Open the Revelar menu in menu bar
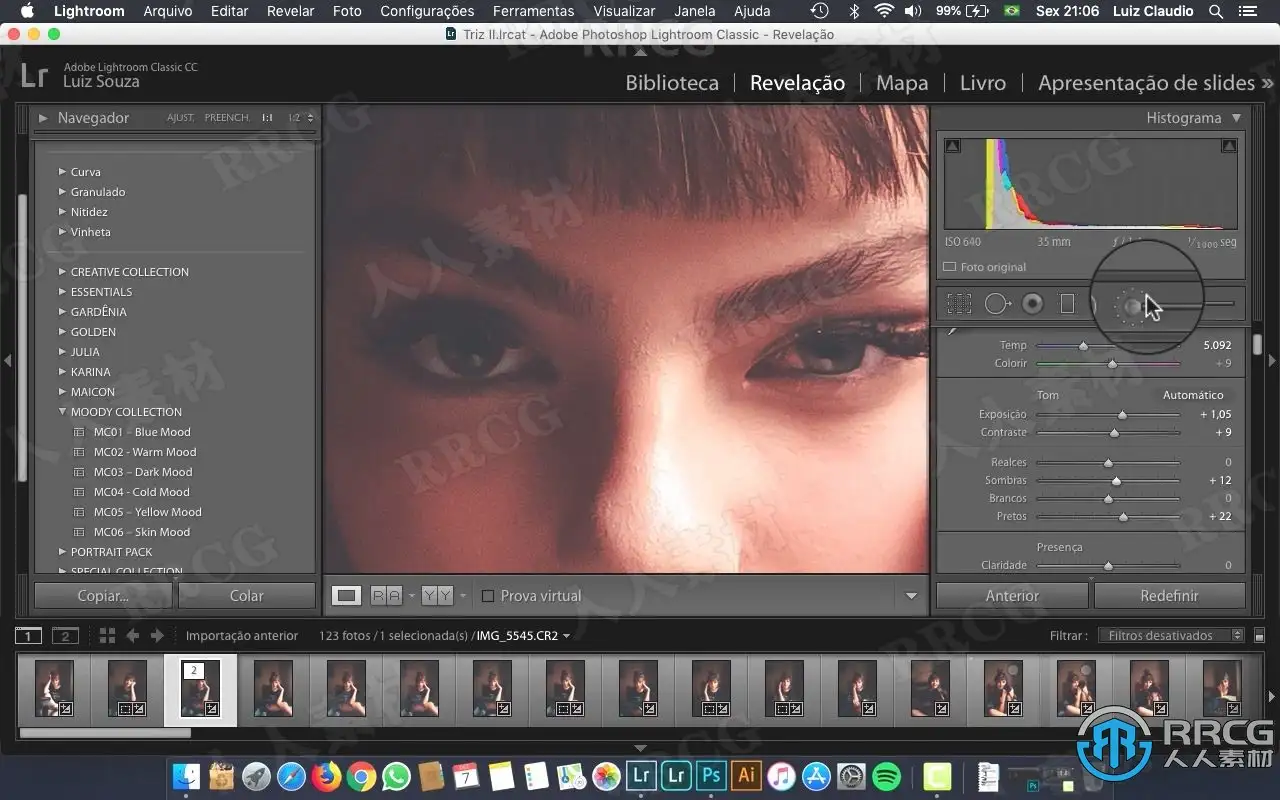The image size is (1280, 800). pyautogui.click(x=290, y=11)
